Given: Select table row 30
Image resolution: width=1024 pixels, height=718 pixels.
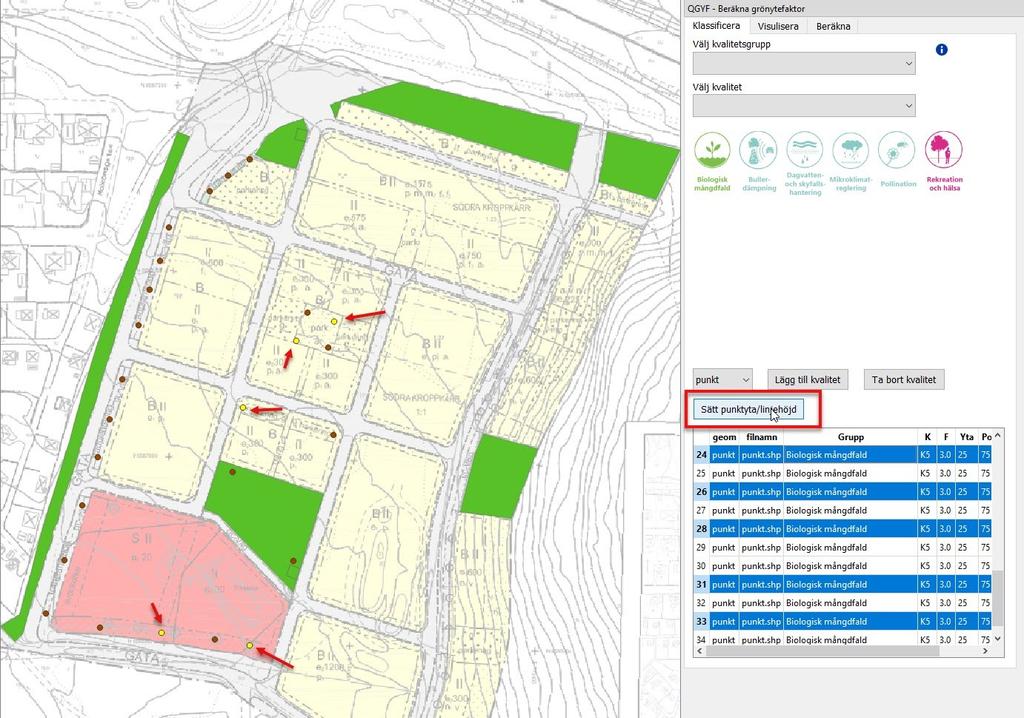Looking at the screenshot, I should pyautogui.click(x=842, y=566).
